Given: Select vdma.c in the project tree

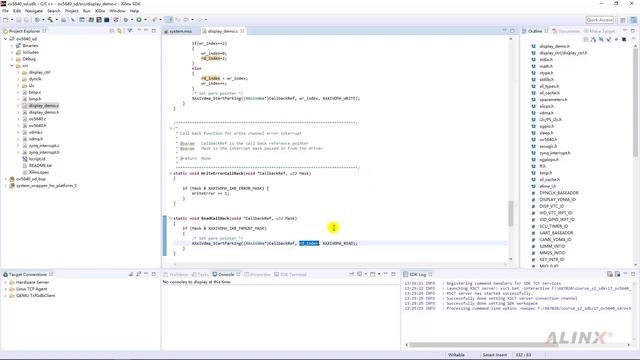Looking at the screenshot, I should 36,132.
